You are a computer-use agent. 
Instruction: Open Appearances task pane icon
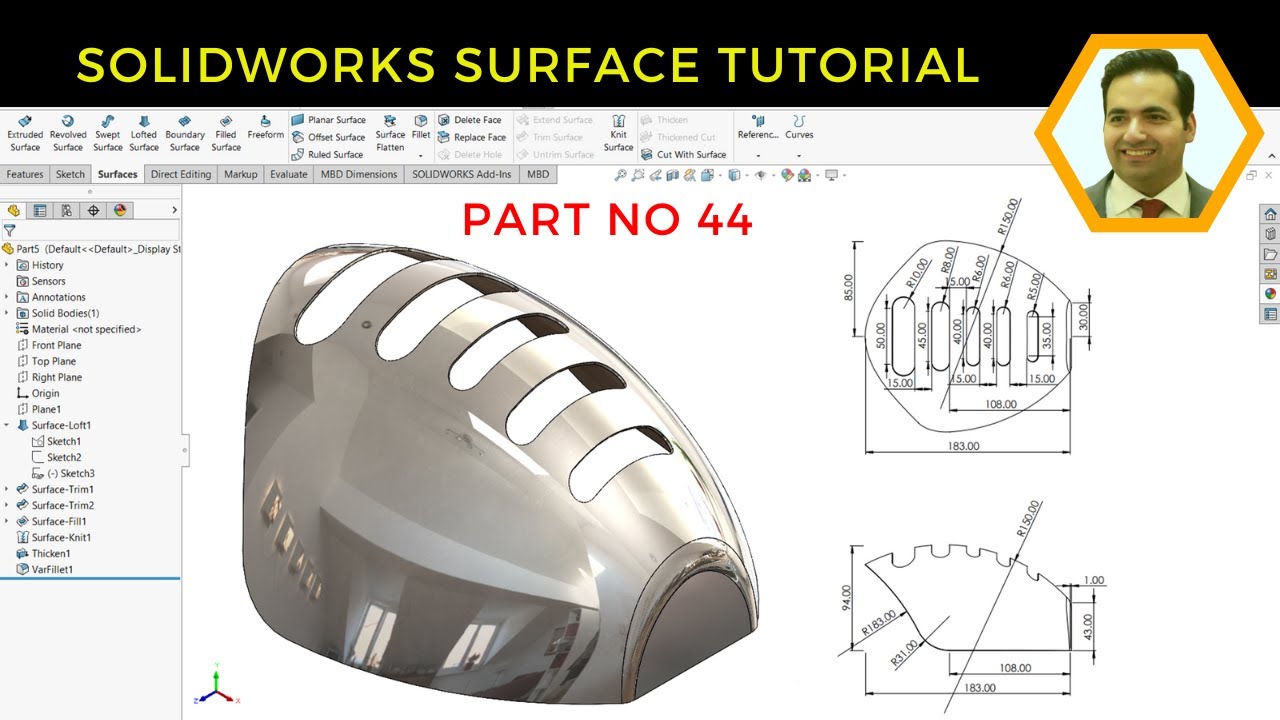[x=1270, y=294]
